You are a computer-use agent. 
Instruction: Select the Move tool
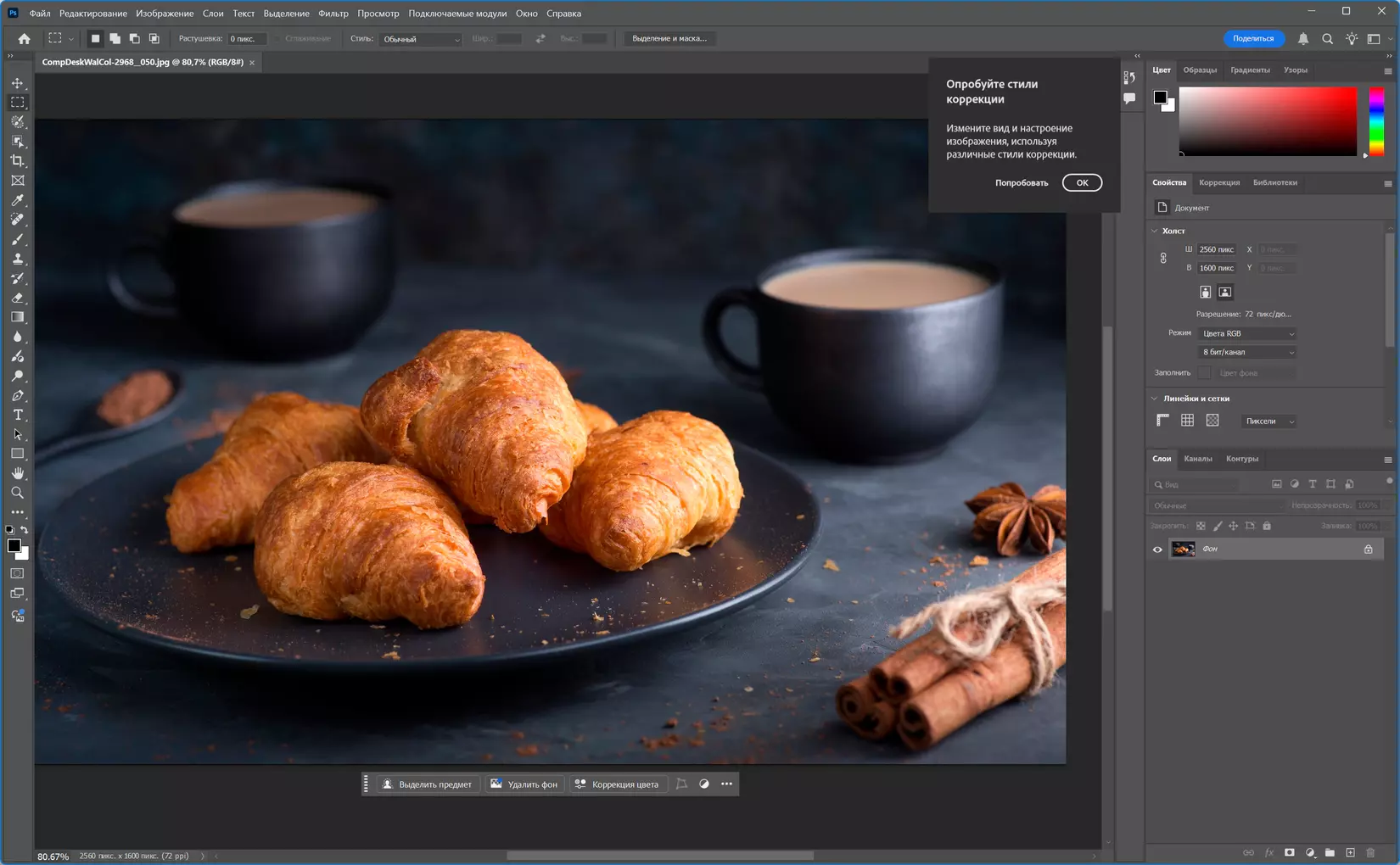point(17,83)
